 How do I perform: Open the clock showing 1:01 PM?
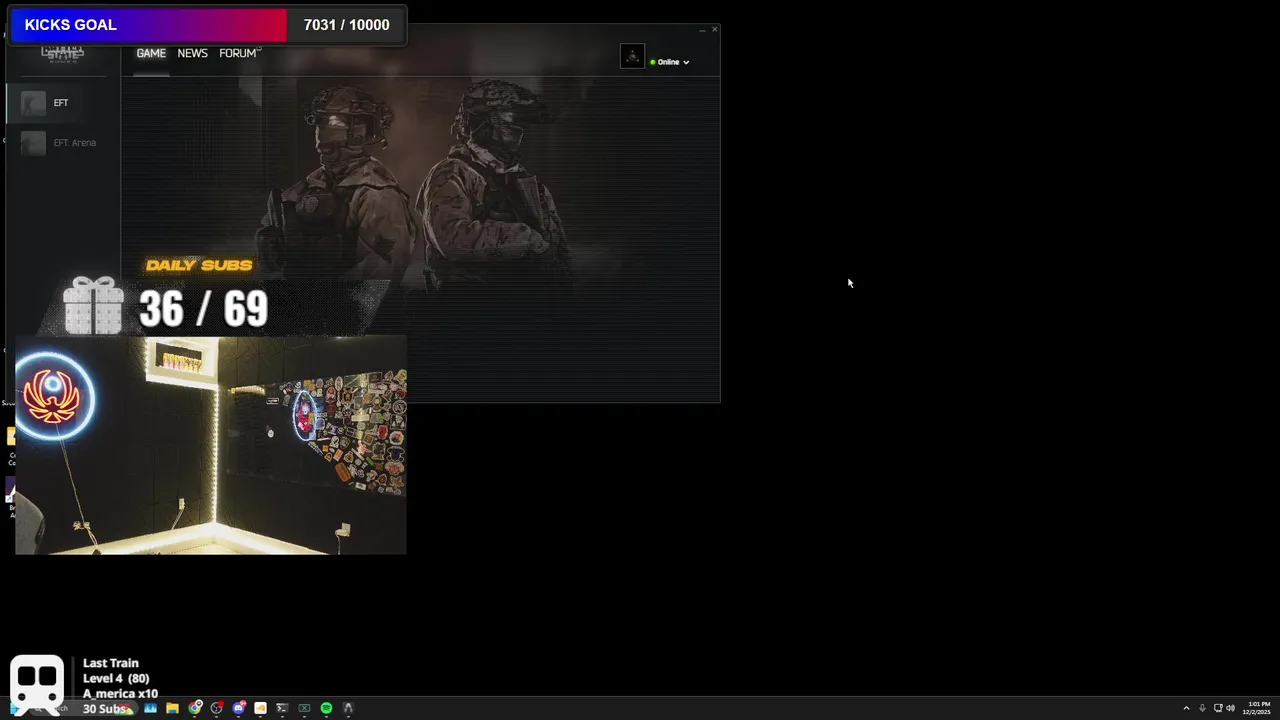(1257, 708)
